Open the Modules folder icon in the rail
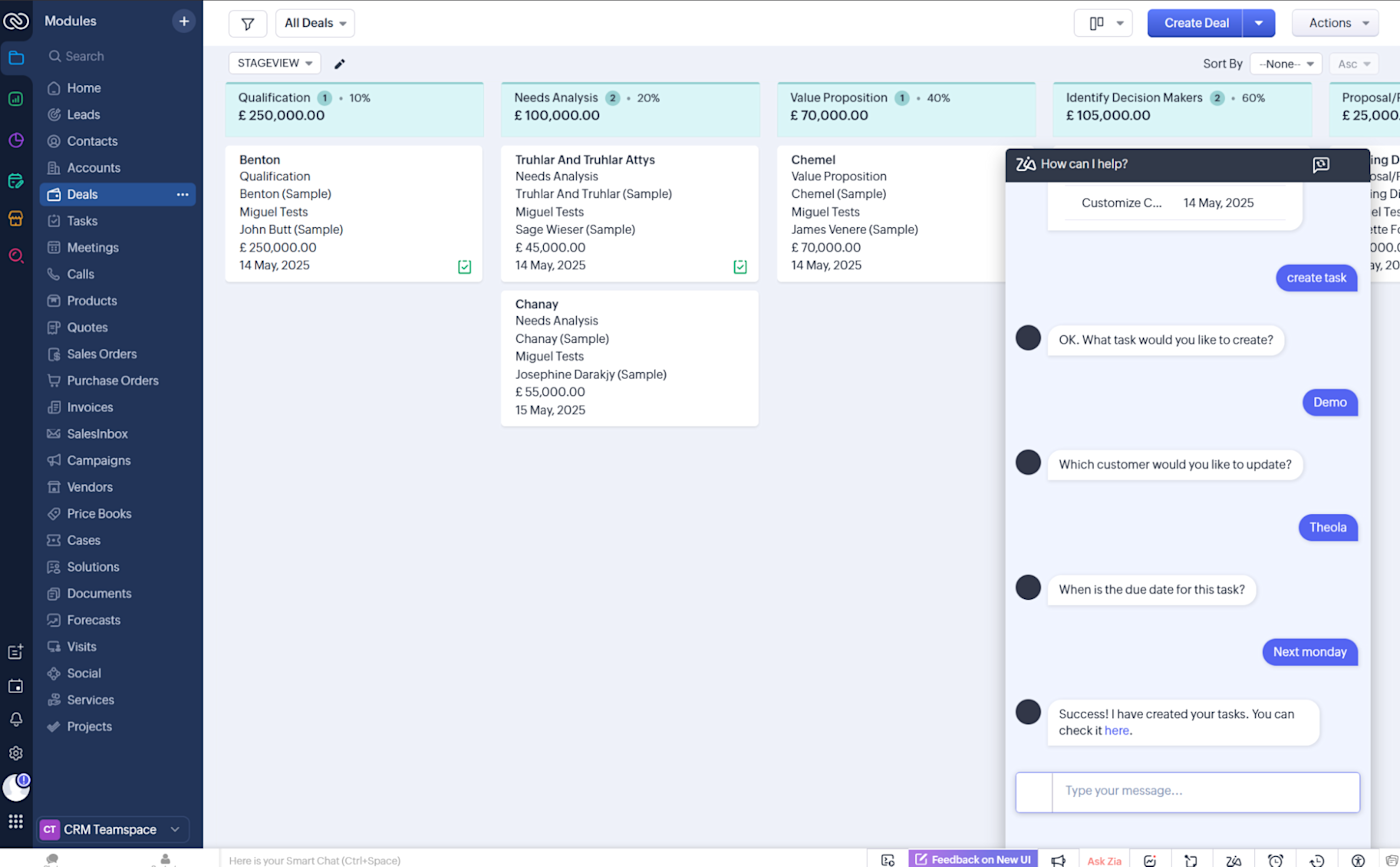Viewport: 1400px width, 867px height. click(x=16, y=57)
